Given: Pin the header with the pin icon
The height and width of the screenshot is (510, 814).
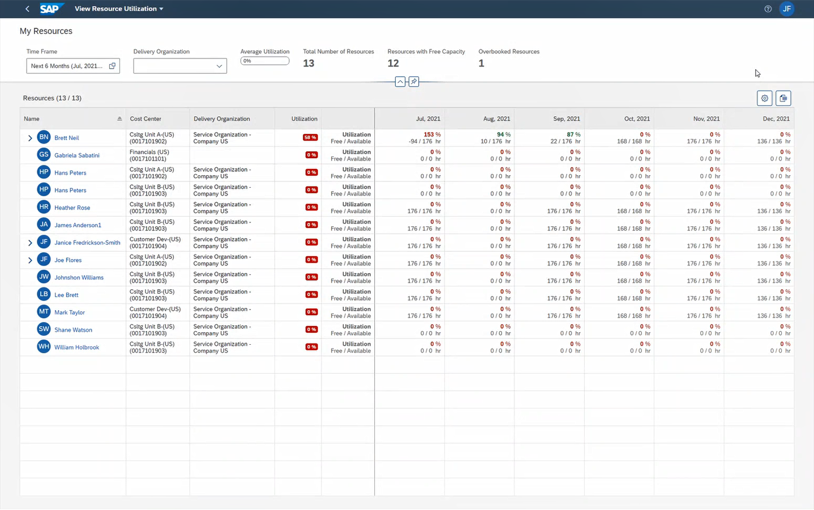Looking at the screenshot, I should (x=414, y=82).
